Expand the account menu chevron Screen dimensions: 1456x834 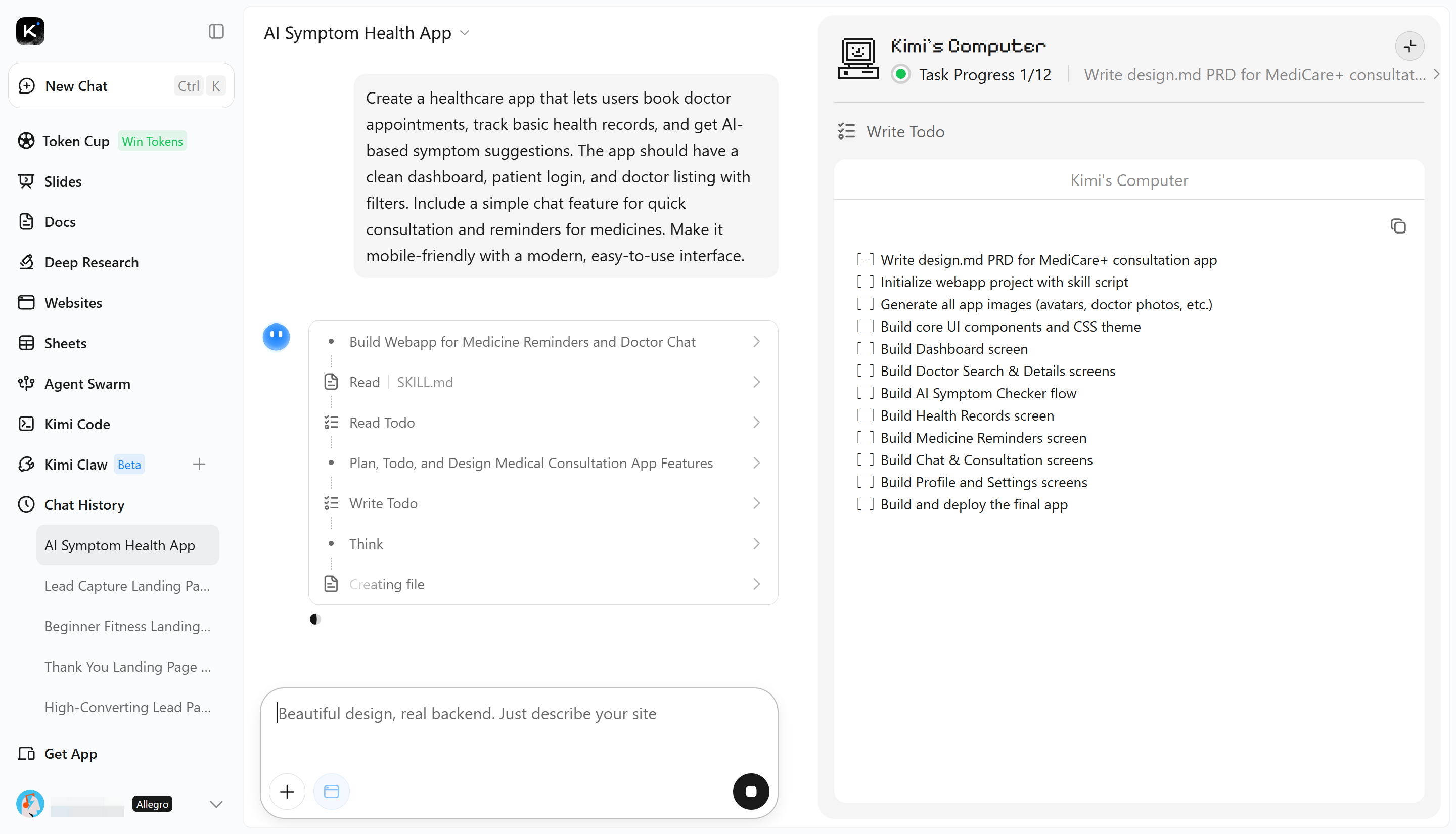(x=216, y=804)
